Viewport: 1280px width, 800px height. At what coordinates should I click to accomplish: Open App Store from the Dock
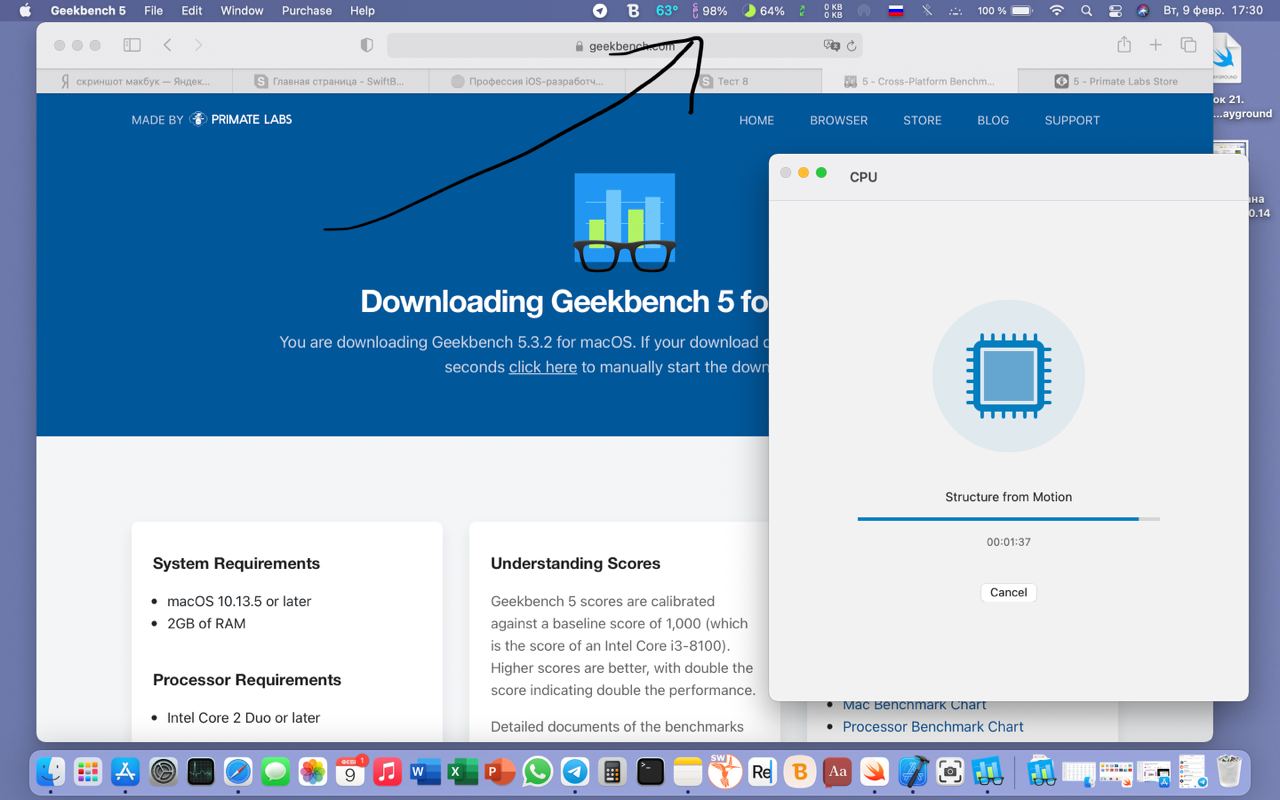(x=126, y=771)
